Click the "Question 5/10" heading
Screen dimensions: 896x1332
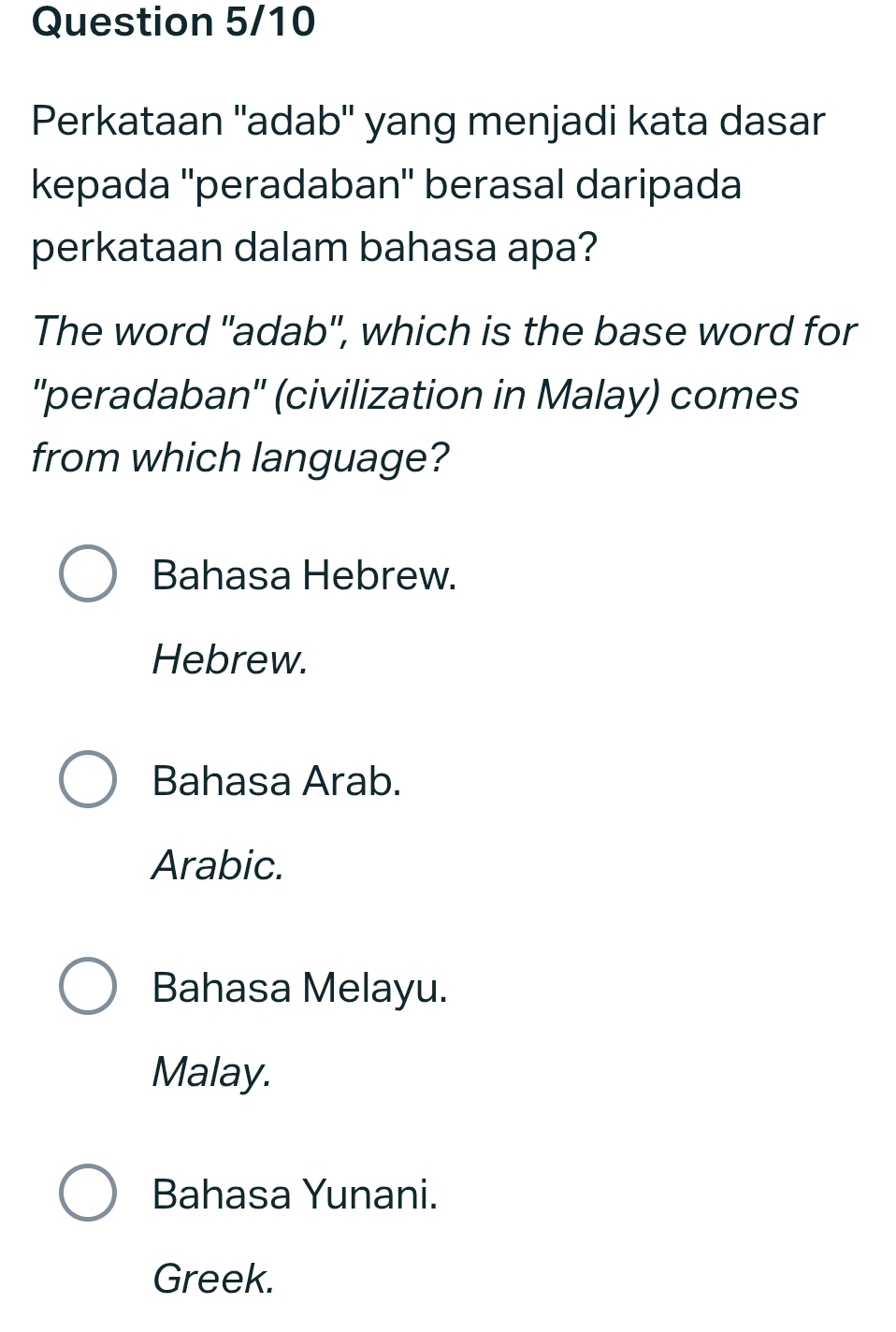pos(174,22)
